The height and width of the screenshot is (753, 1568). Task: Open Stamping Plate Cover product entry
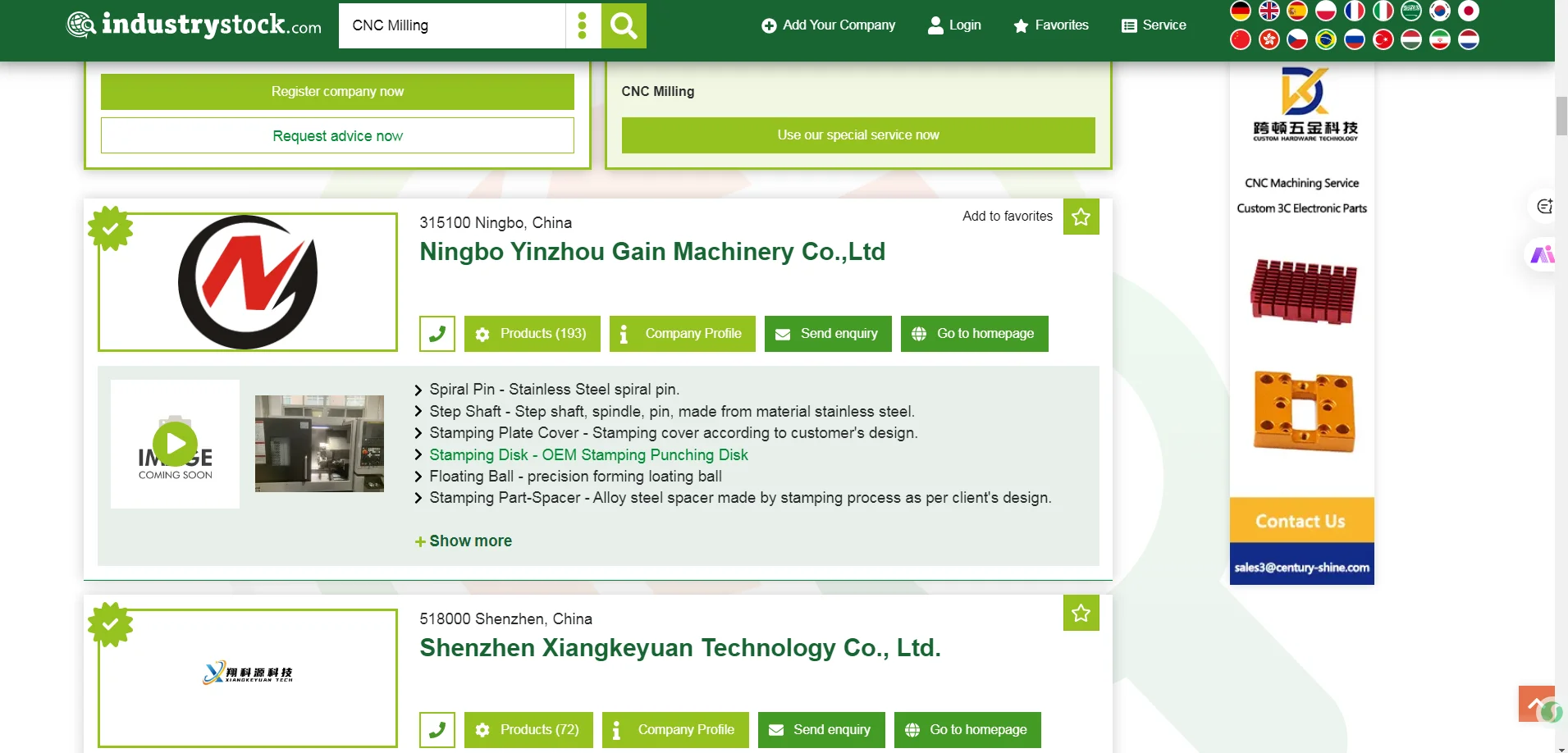click(x=674, y=433)
